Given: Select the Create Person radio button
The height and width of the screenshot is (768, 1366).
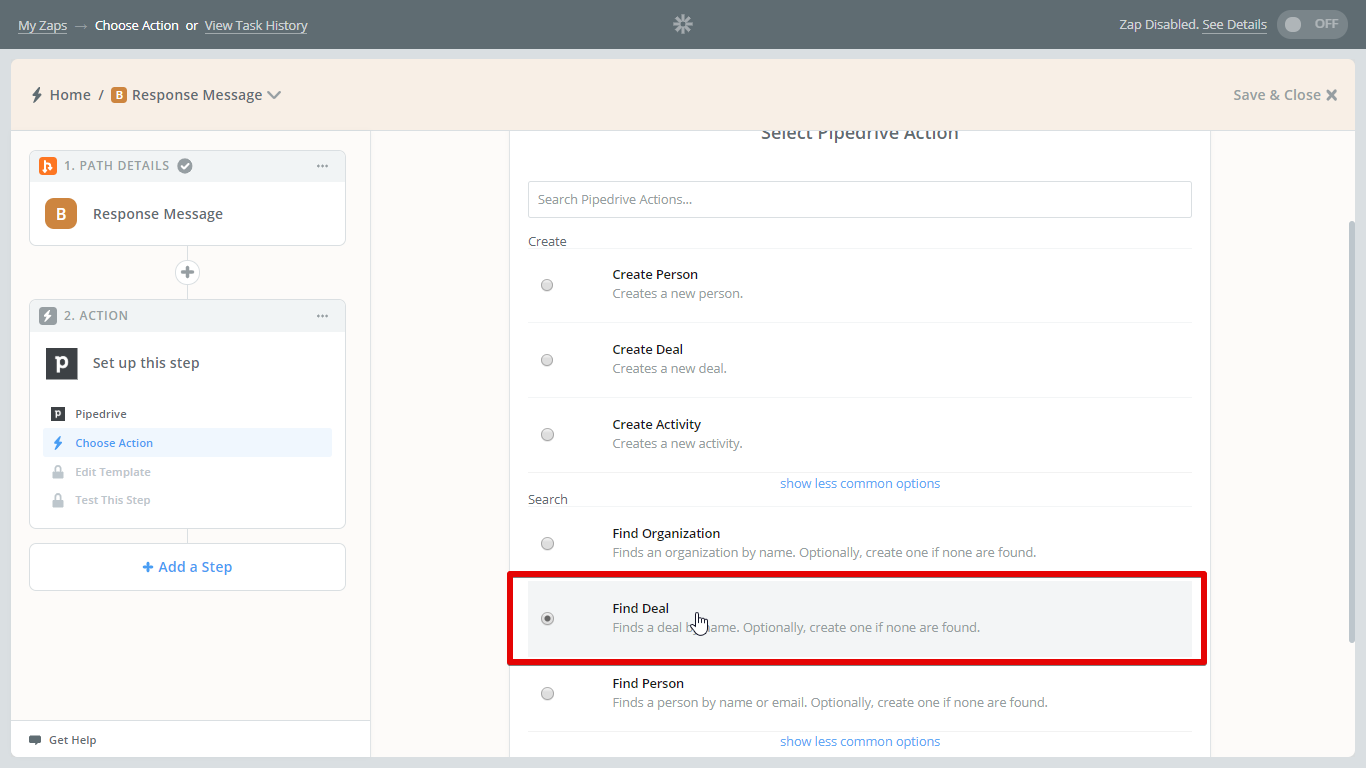Looking at the screenshot, I should [x=547, y=285].
